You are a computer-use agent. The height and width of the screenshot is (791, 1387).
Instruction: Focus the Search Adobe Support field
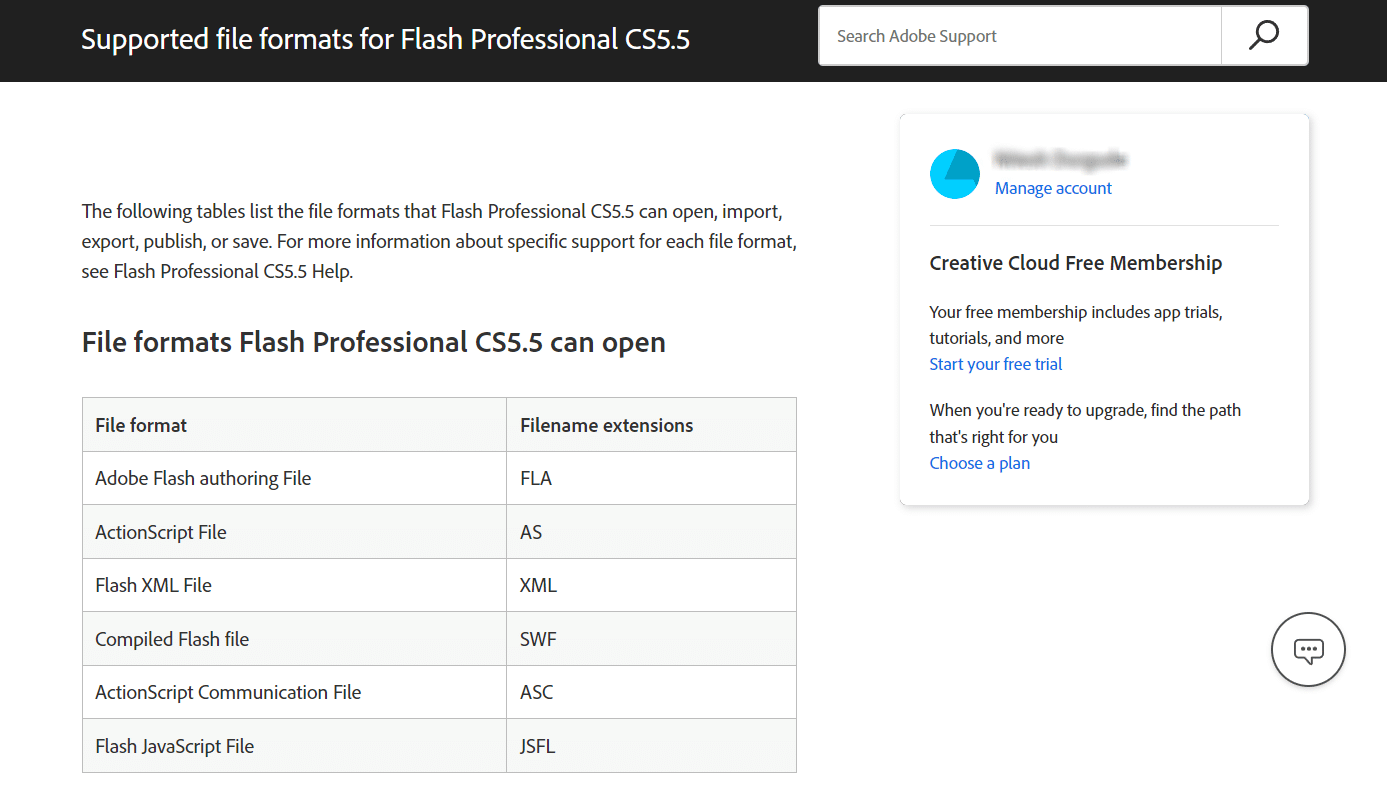(1020, 36)
